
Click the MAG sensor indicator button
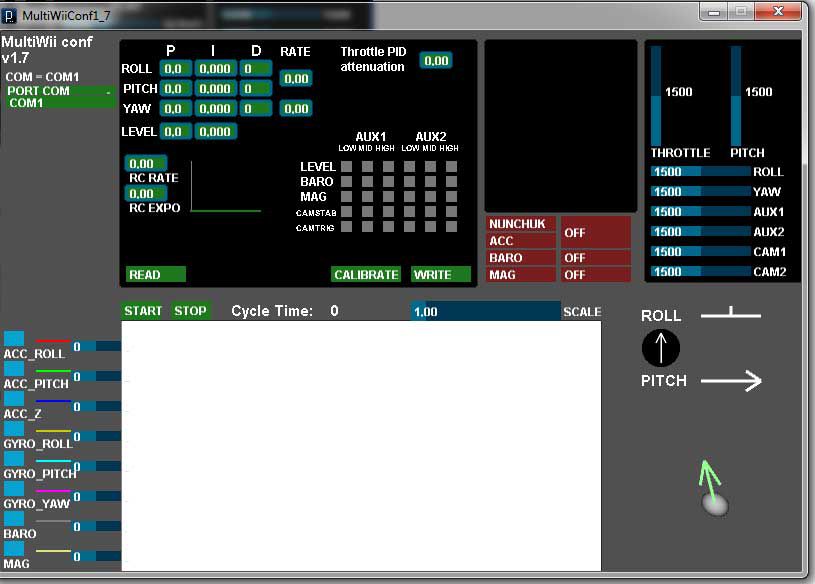[x=521, y=274]
